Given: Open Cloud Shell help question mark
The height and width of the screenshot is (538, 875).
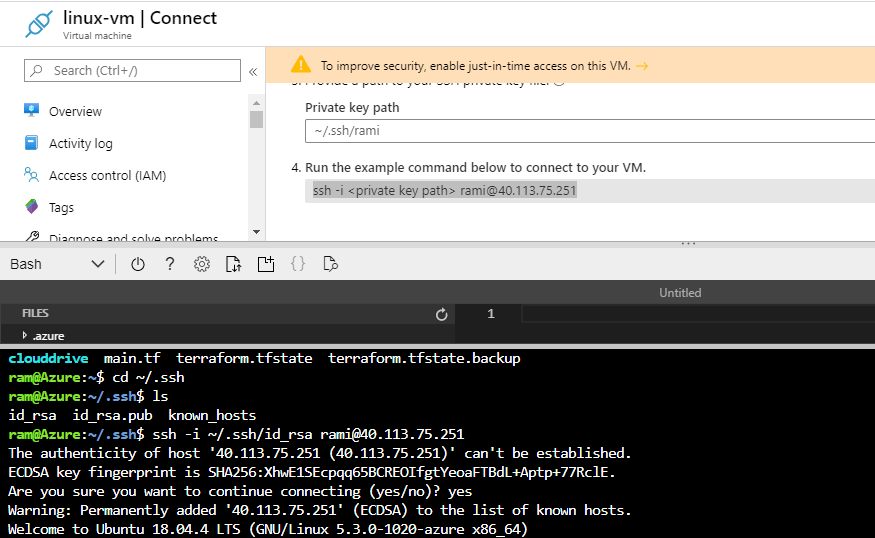Looking at the screenshot, I should tap(170, 264).
